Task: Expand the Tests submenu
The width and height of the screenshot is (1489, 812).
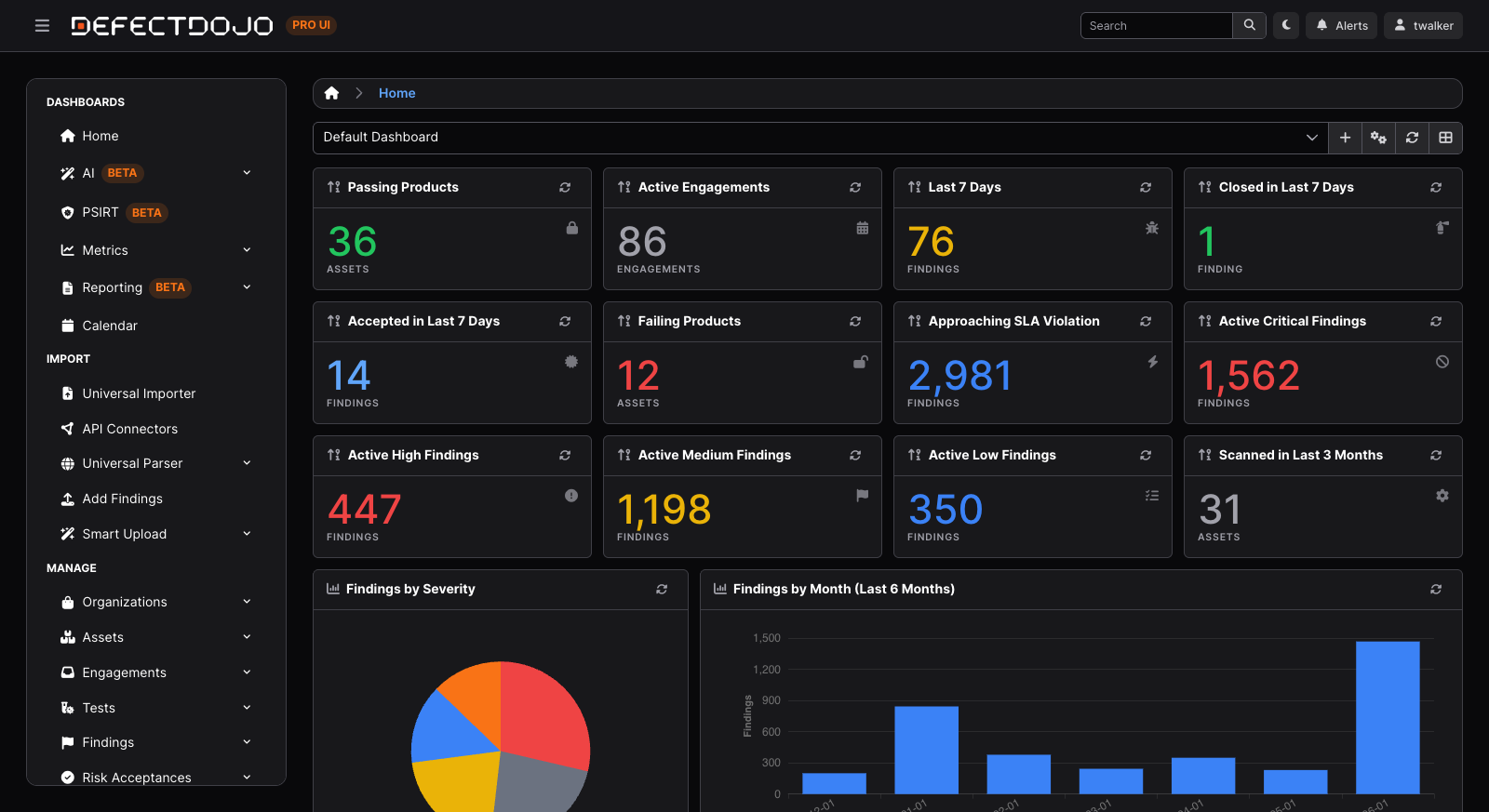Action: pos(156,708)
